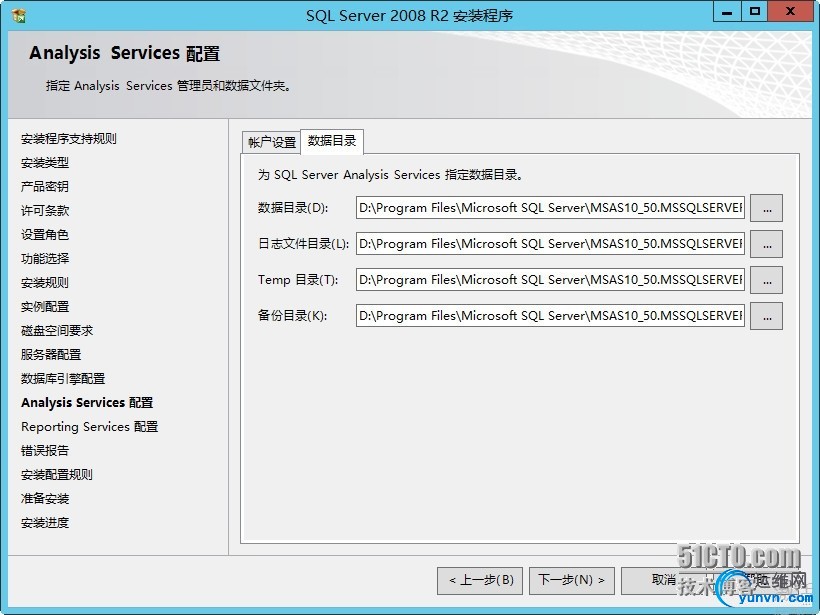820x615 pixels.
Task: Browse for the 数据目录(D) folder
Action: coord(767,208)
